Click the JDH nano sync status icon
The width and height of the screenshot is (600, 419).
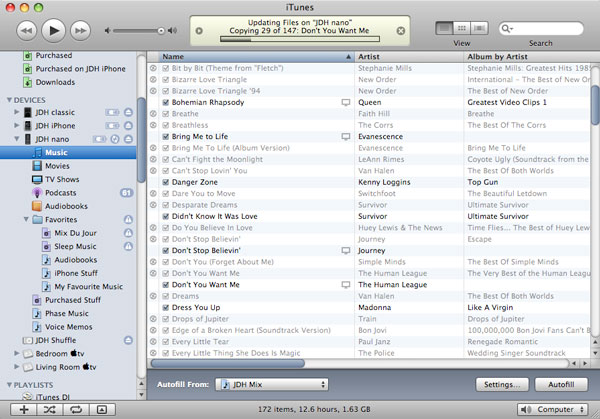point(115,139)
